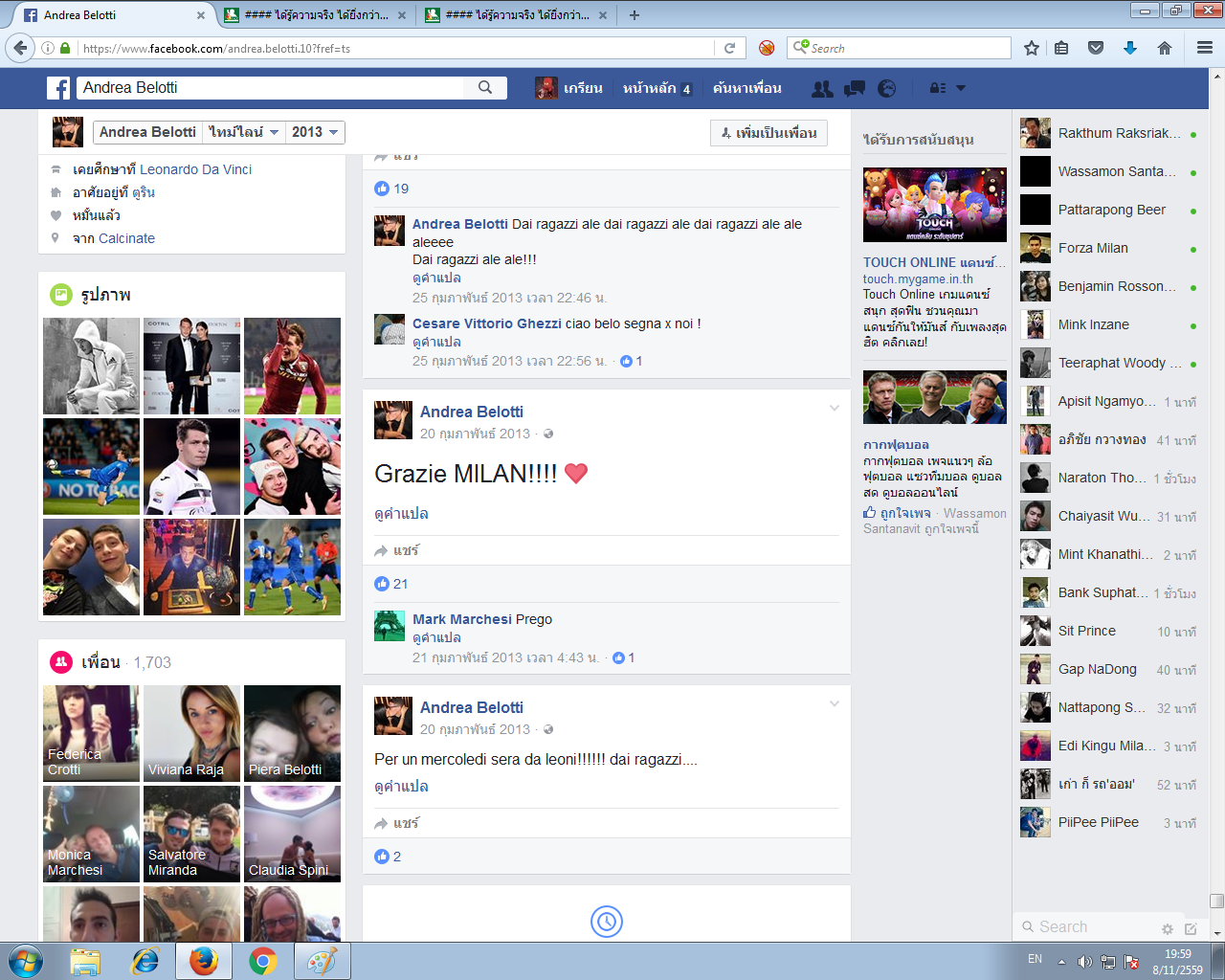Bookmark this page with the star icon

point(1032,48)
